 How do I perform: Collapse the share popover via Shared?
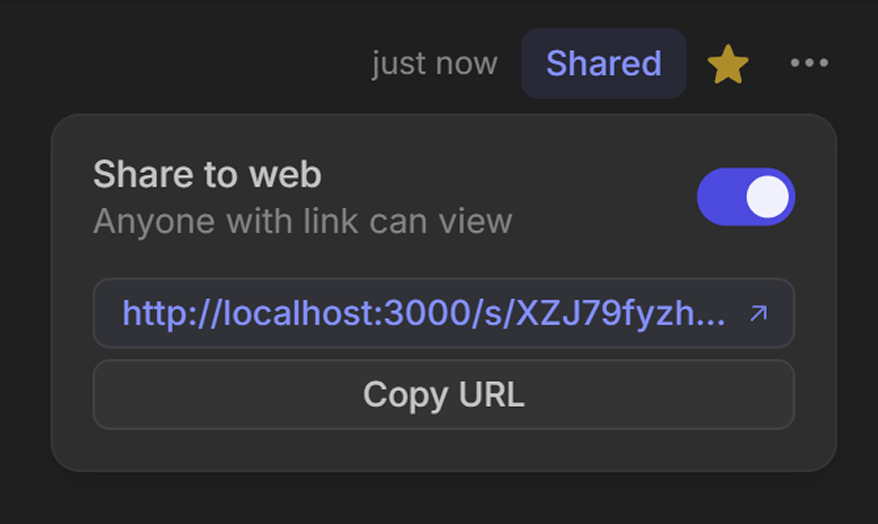pos(603,64)
